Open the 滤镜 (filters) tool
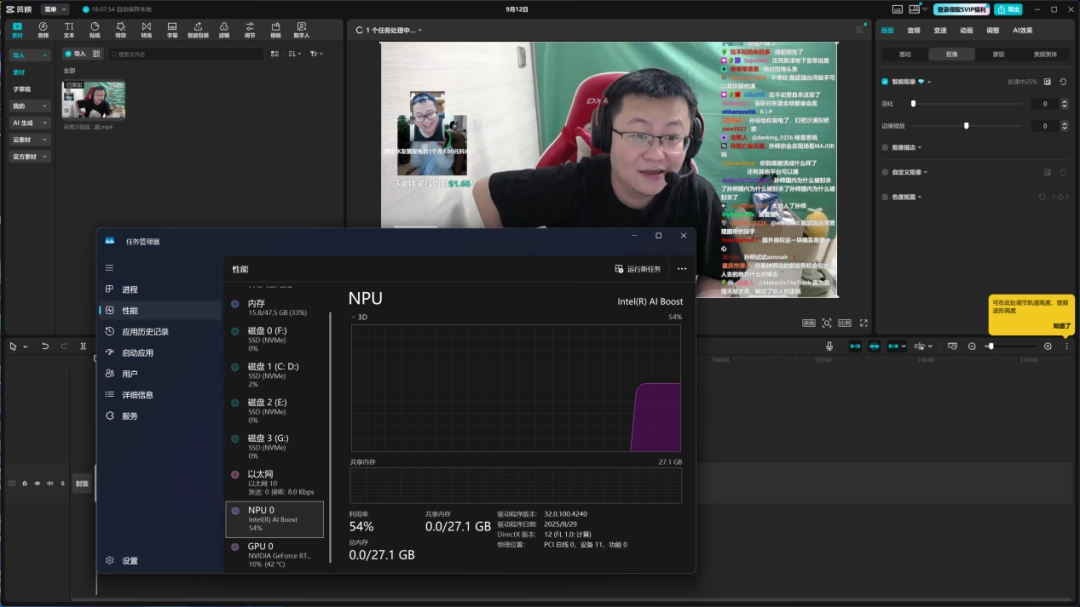Image resolution: width=1080 pixels, height=607 pixels. [x=224, y=30]
